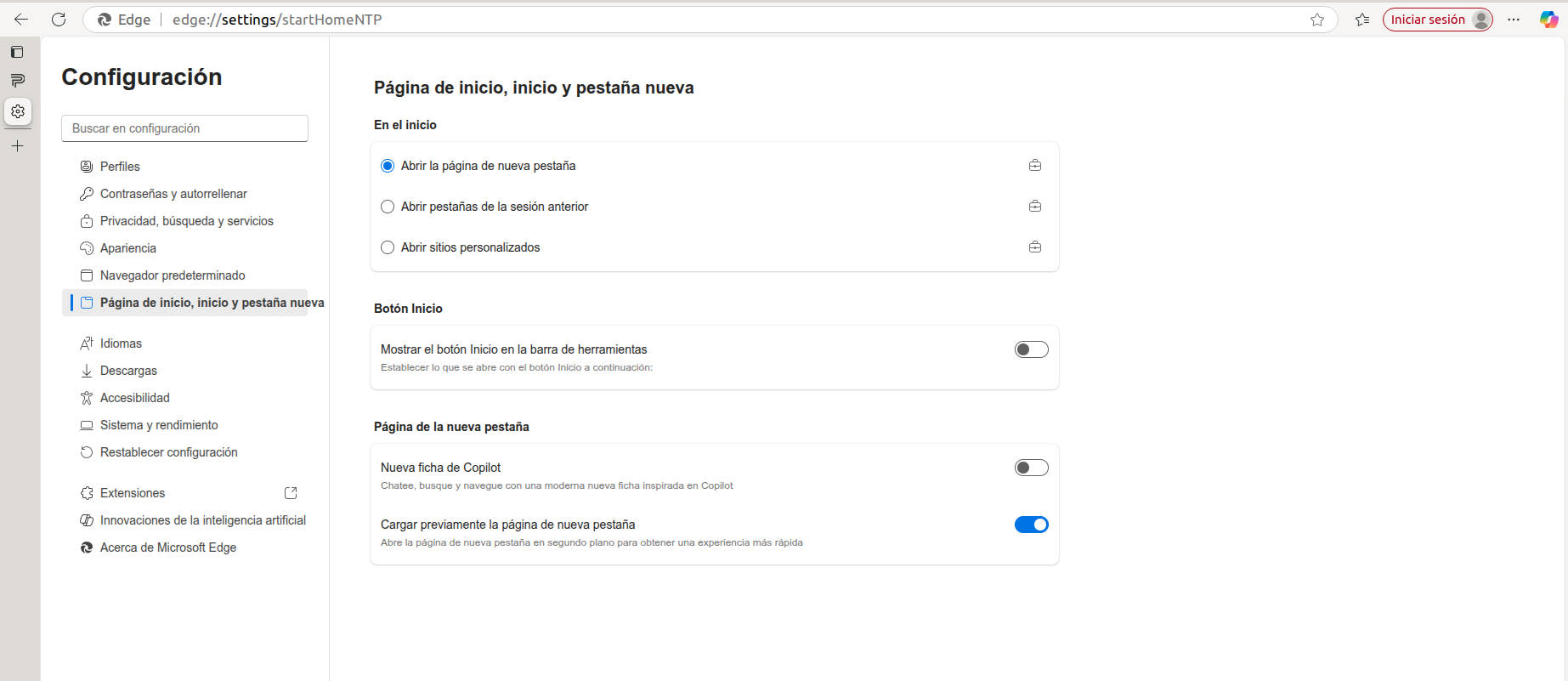Click briefcase icon next to Abrir sitios personalizados
The height and width of the screenshot is (681, 1568).
[1035, 247]
